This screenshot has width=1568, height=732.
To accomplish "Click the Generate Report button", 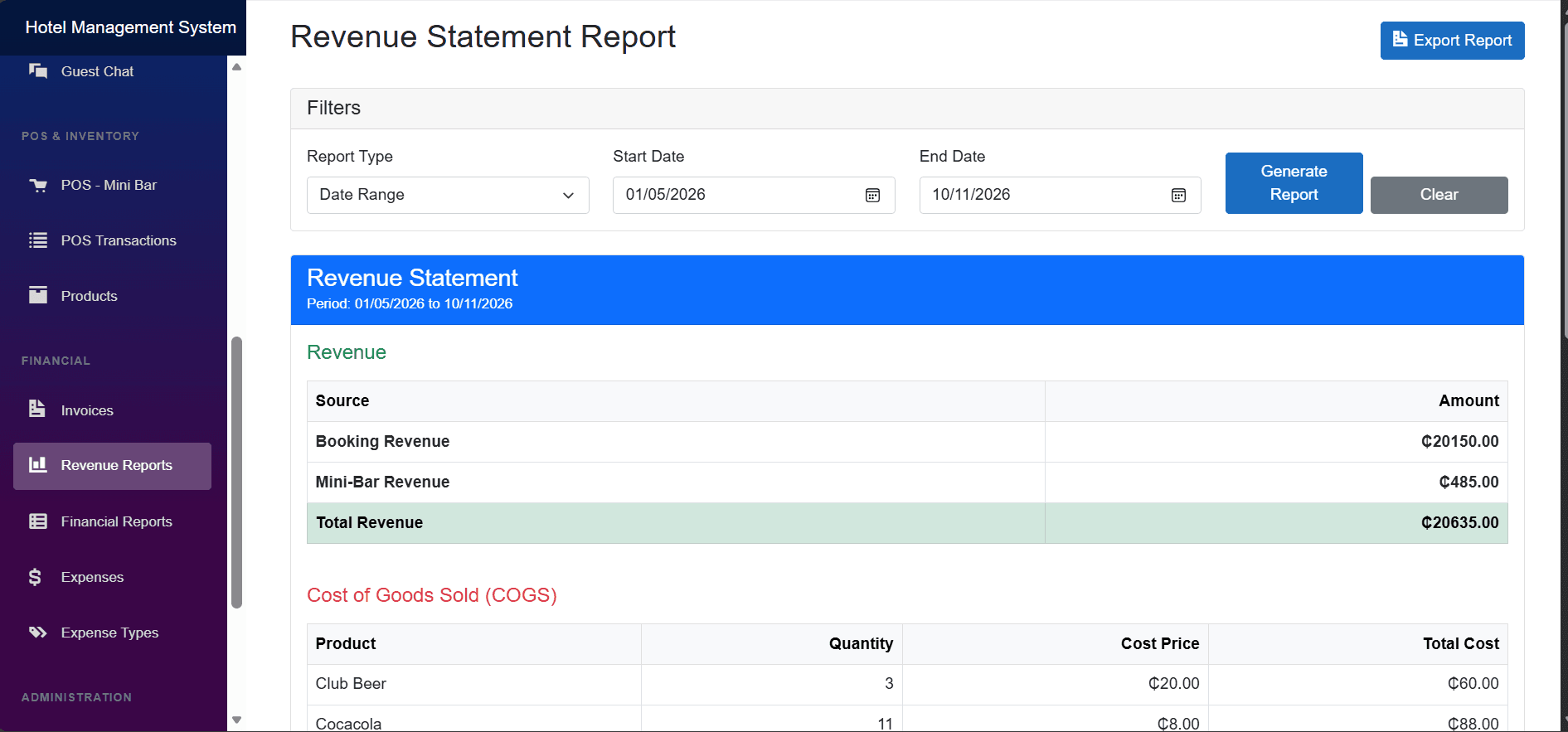I will pyautogui.click(x=1294, y=183).
